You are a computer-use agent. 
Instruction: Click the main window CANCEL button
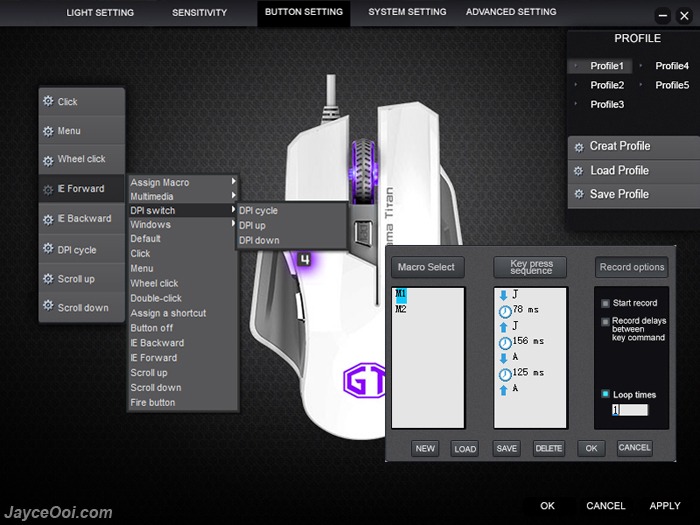(x=605, y=506)
